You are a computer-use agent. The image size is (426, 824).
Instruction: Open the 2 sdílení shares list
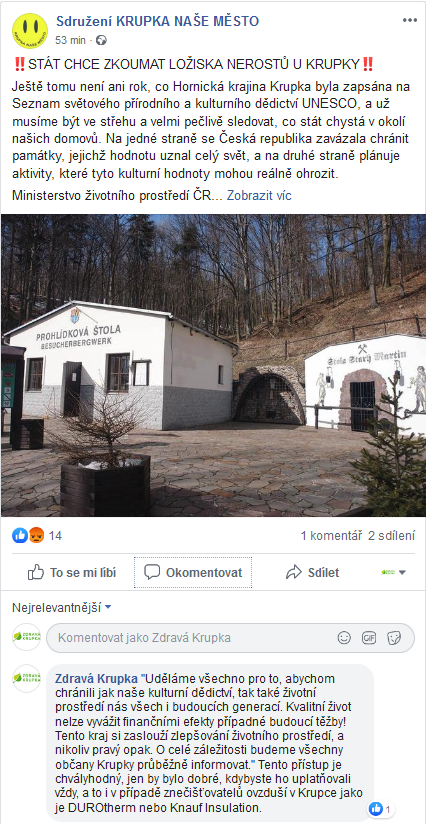tap(391, 536)
